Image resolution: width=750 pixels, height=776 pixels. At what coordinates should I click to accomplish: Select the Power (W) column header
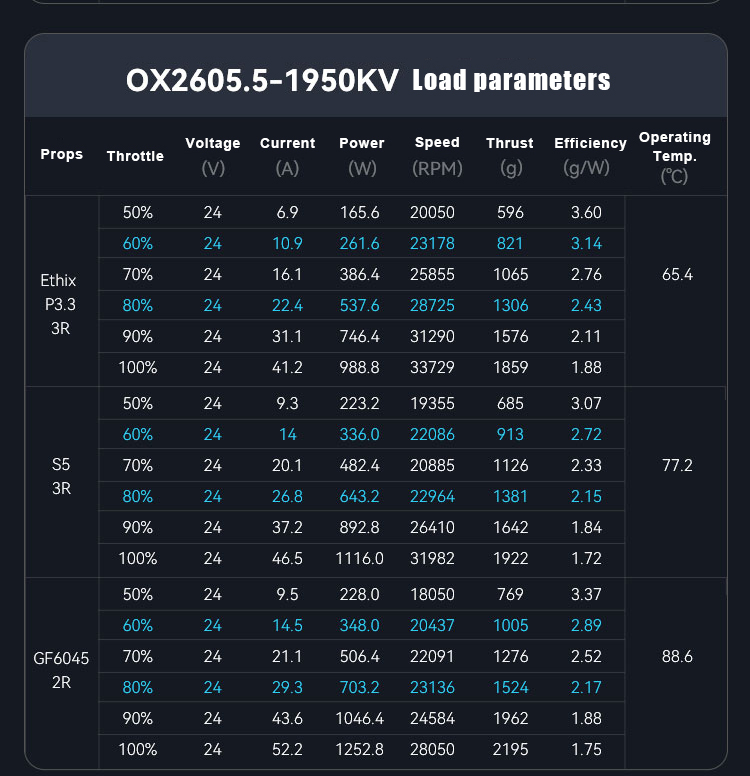coord(362,156)
